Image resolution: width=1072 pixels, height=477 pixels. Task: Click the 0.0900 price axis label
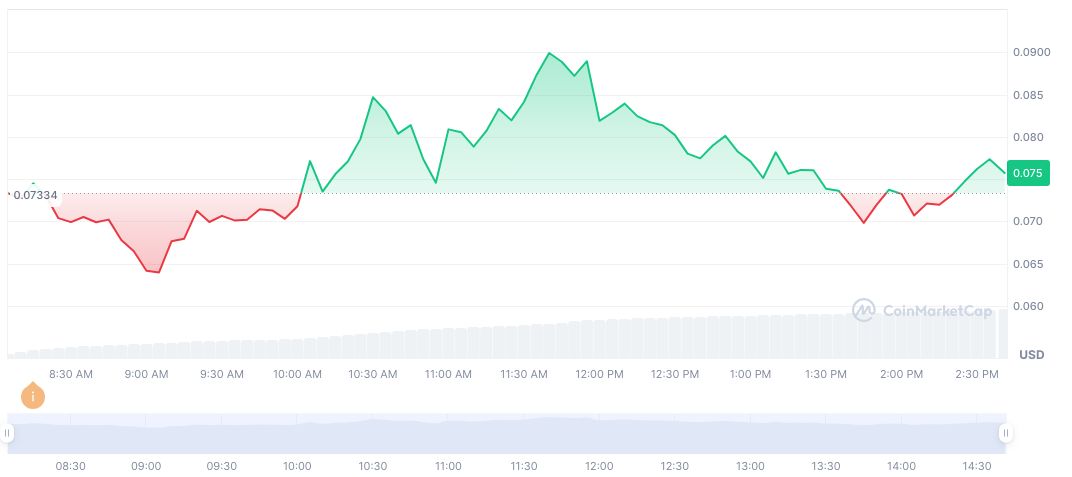tap(1034, 53)
